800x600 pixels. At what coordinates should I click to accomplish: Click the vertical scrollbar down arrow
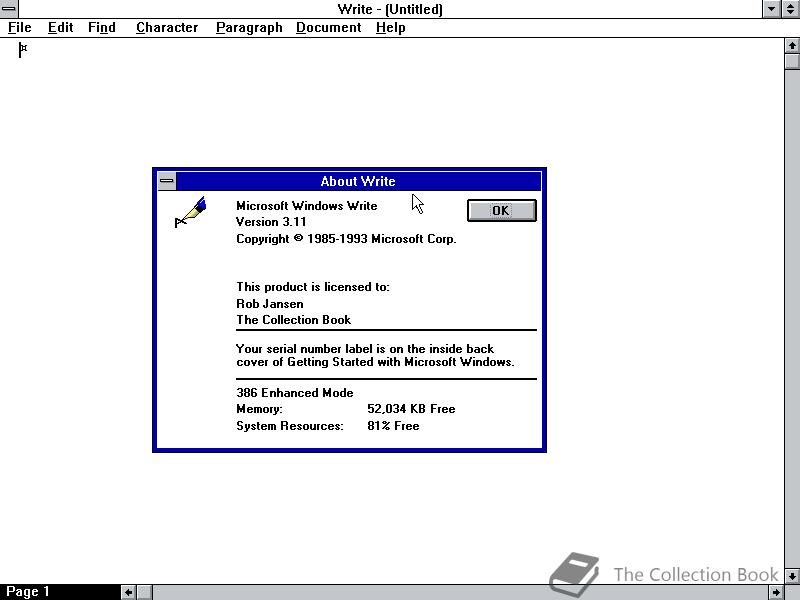click(x=792, y=576)
